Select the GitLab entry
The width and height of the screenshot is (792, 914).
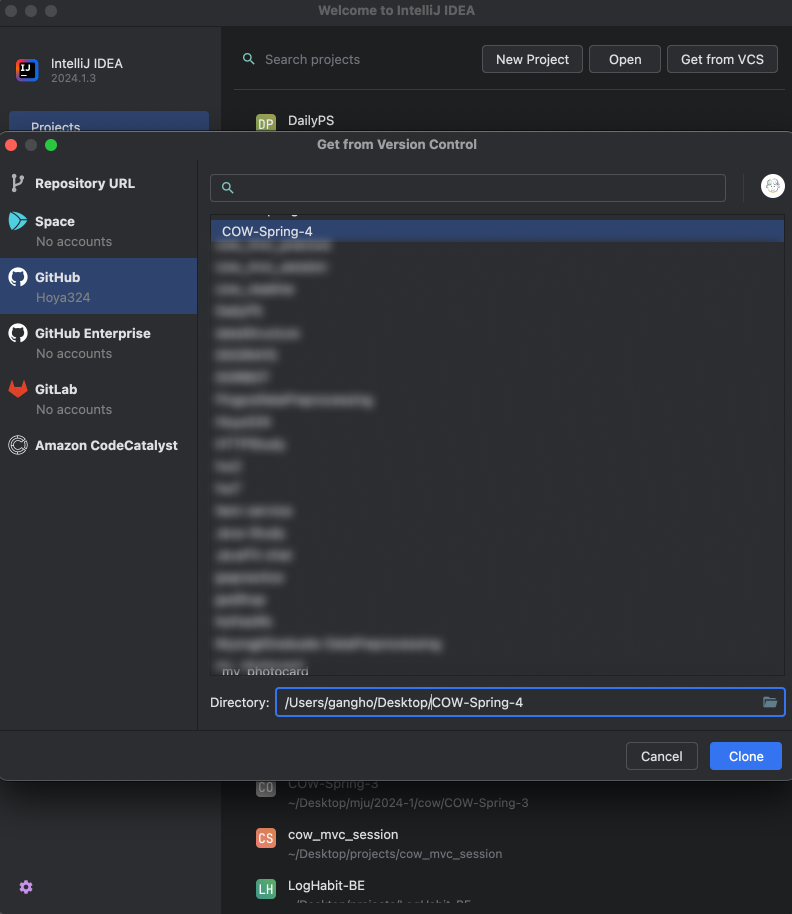tap(98, 399)
